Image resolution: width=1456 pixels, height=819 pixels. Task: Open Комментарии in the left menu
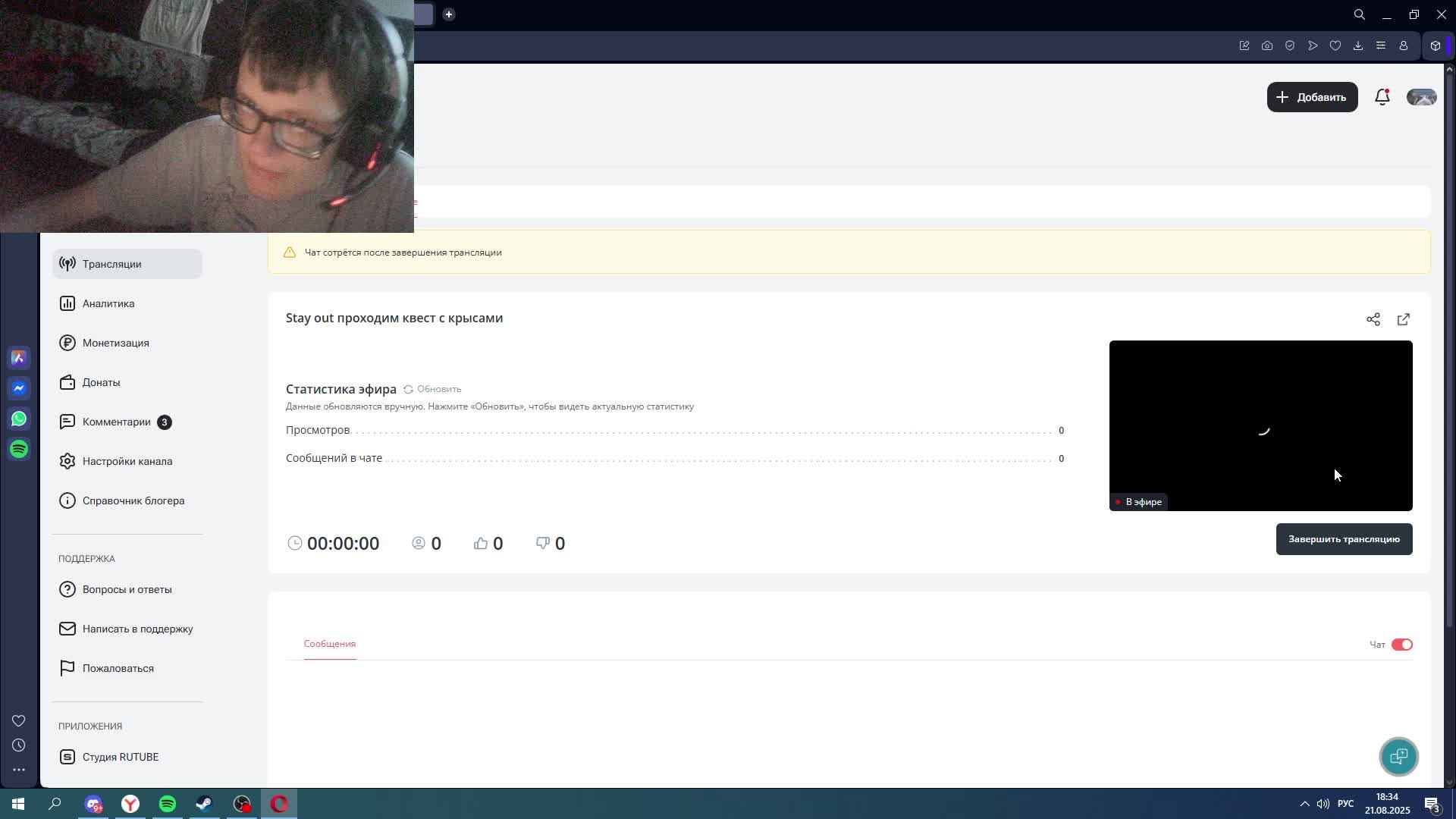pyautogui.click(x=116, y=422)
